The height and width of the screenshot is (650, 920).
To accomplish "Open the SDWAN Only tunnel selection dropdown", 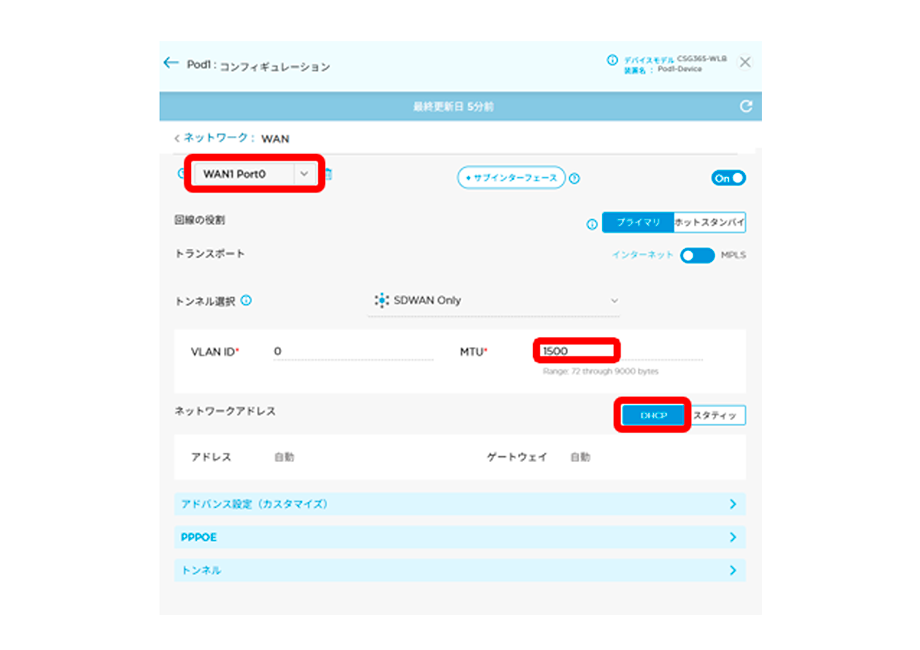I will point(494,300).
